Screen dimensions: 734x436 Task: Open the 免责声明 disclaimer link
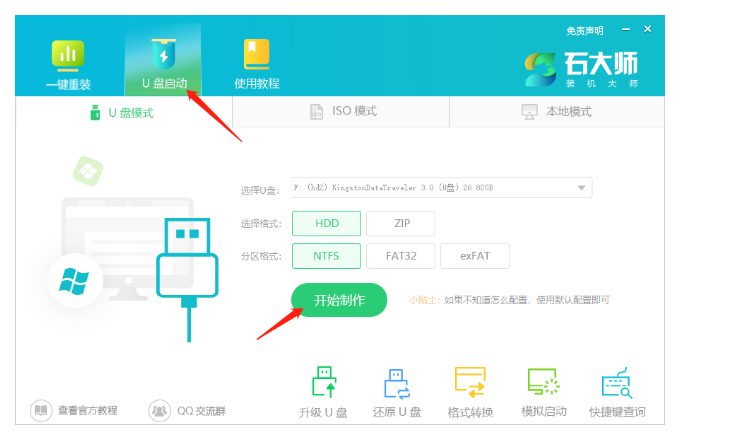click(585, 31)
